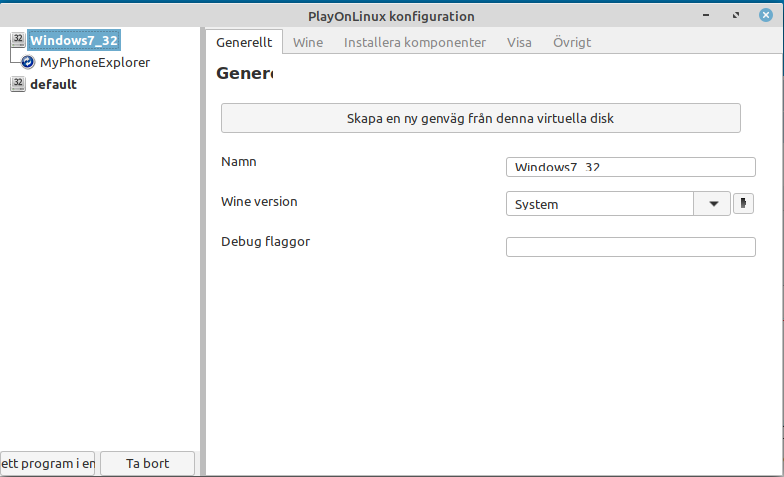Switch to the Generellt tab

244,42
